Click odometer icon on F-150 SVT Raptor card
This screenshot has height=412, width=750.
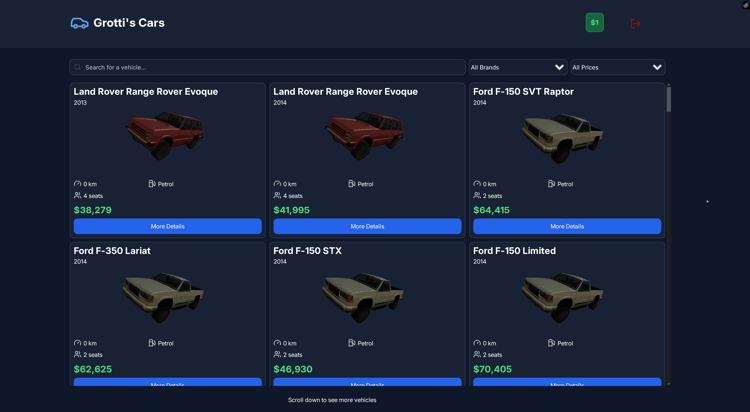pos(477,184)
